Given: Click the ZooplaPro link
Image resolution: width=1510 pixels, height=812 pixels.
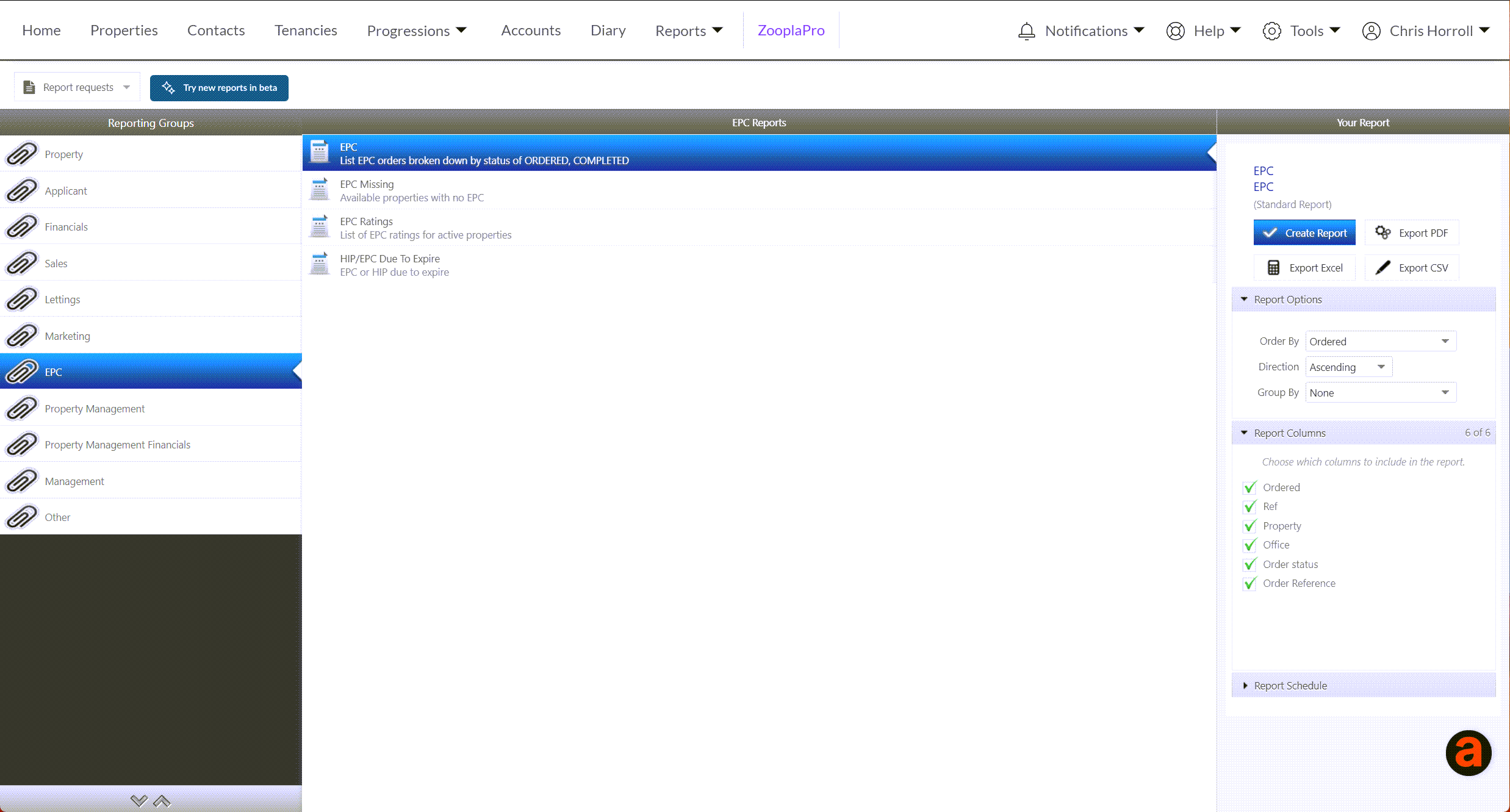Looking at the screenshot, I should point(791,30).
